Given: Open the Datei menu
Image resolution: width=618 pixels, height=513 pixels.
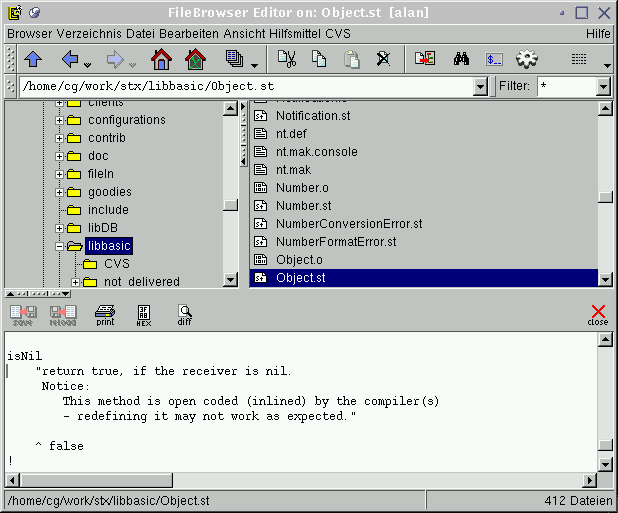Looking at the screenshot, I should pyautogui.click(x=140, y=34).
